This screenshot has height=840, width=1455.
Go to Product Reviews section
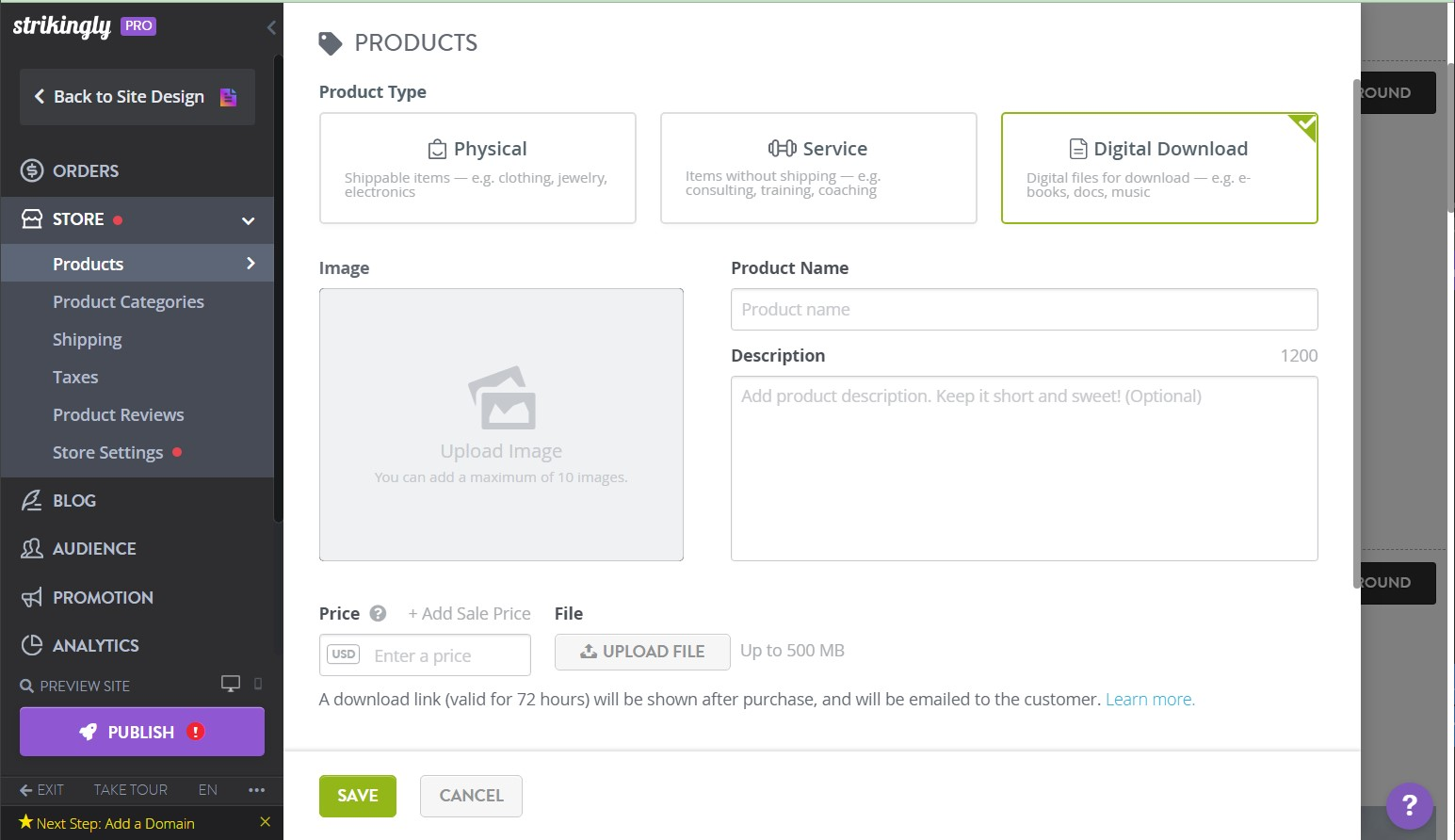point(118,414)
